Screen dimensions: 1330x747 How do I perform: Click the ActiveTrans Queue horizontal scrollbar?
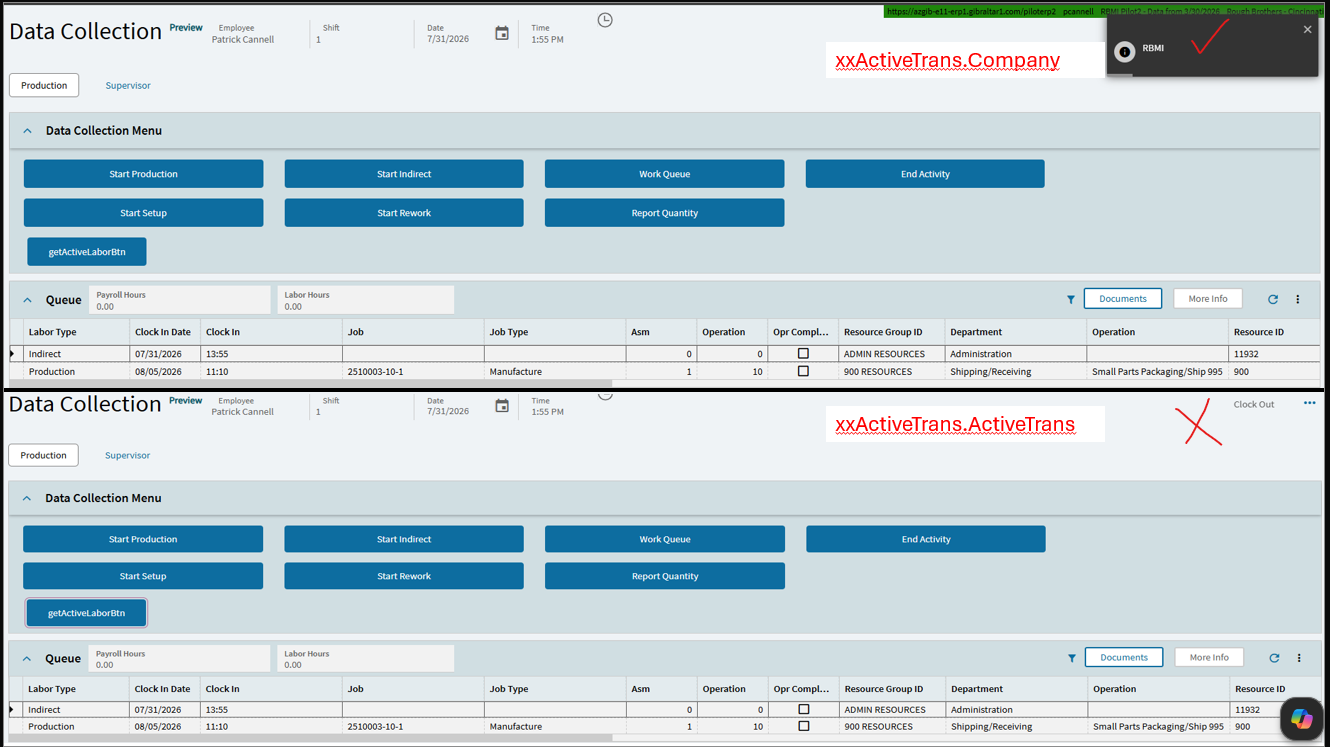[x=310, y=738]
